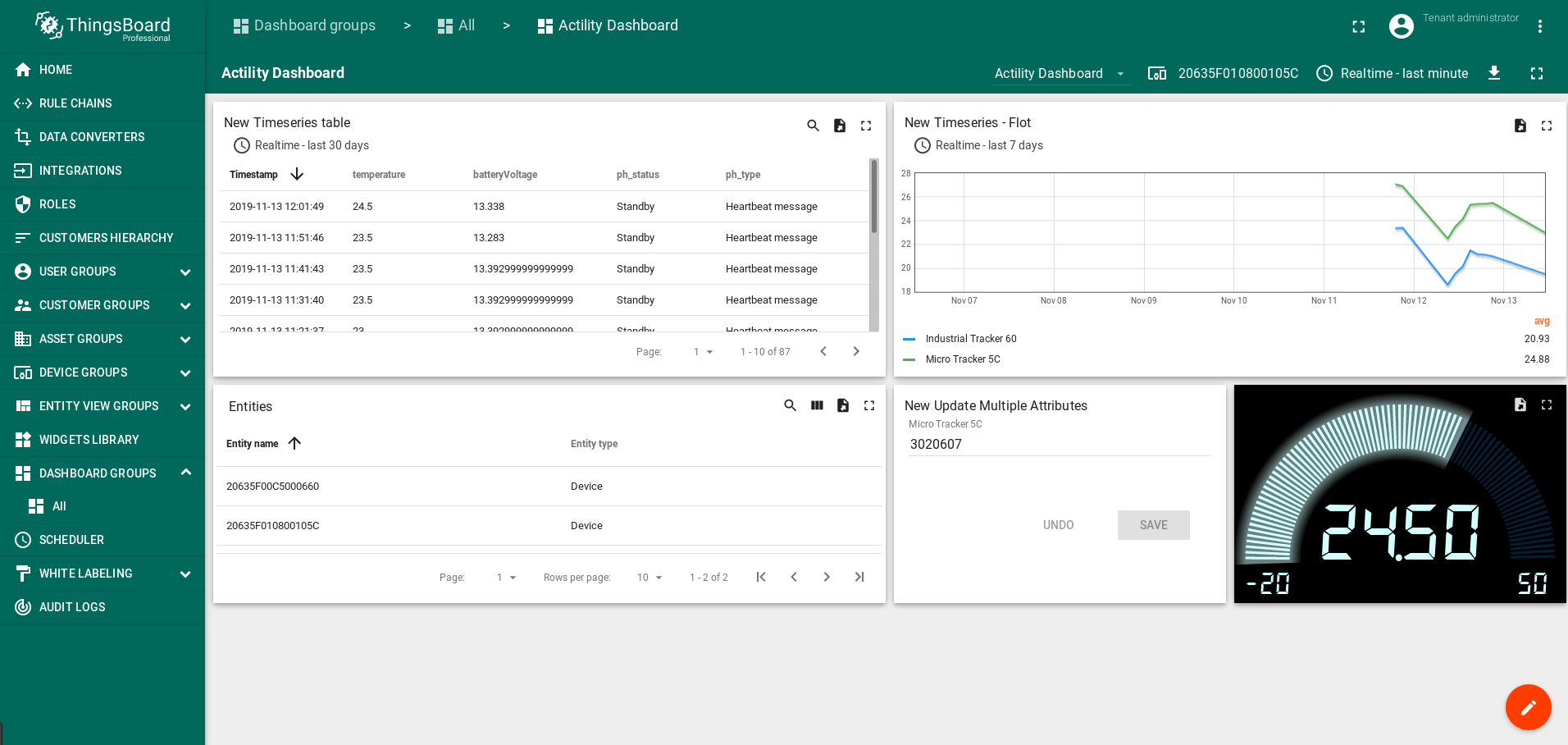This screenshot has height=745, width=1568.
Task: Select entity row 20635F010800105C
Action: (x=549, y=526)
